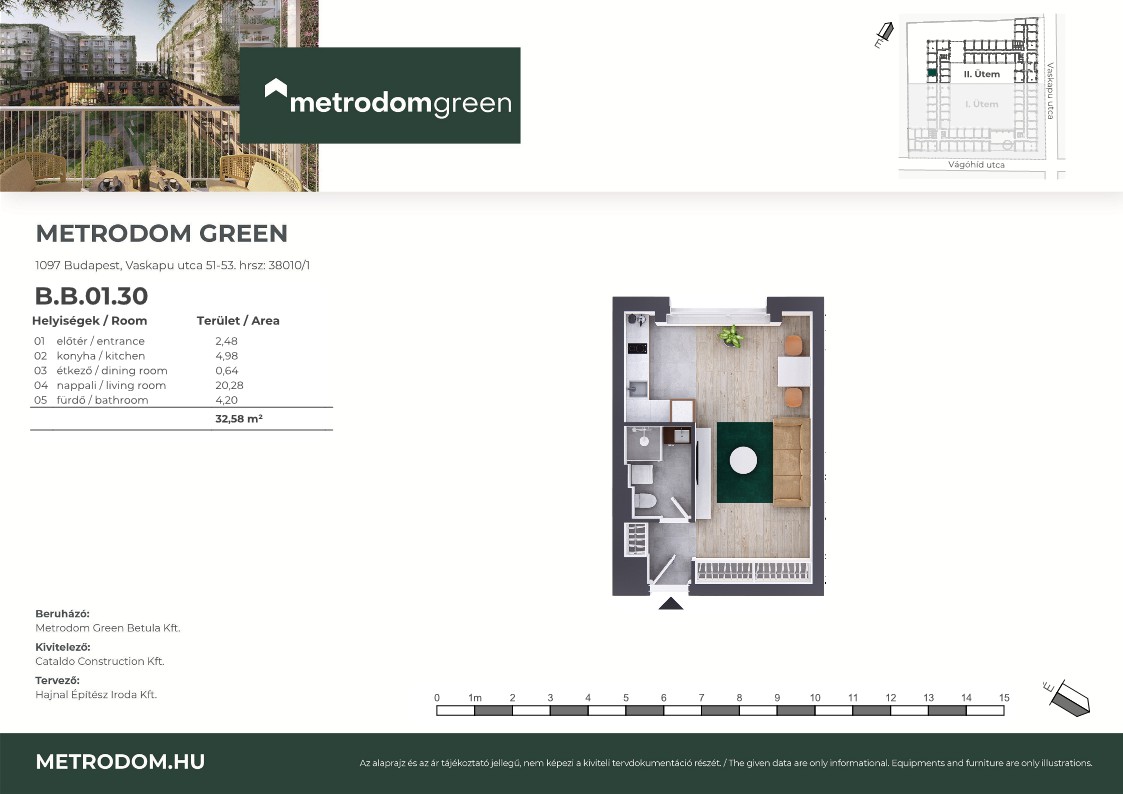The width and height of the screenshot is (1123, 794).
Task: Click the north compass arrow above the site map
Action: pos(884,34)
